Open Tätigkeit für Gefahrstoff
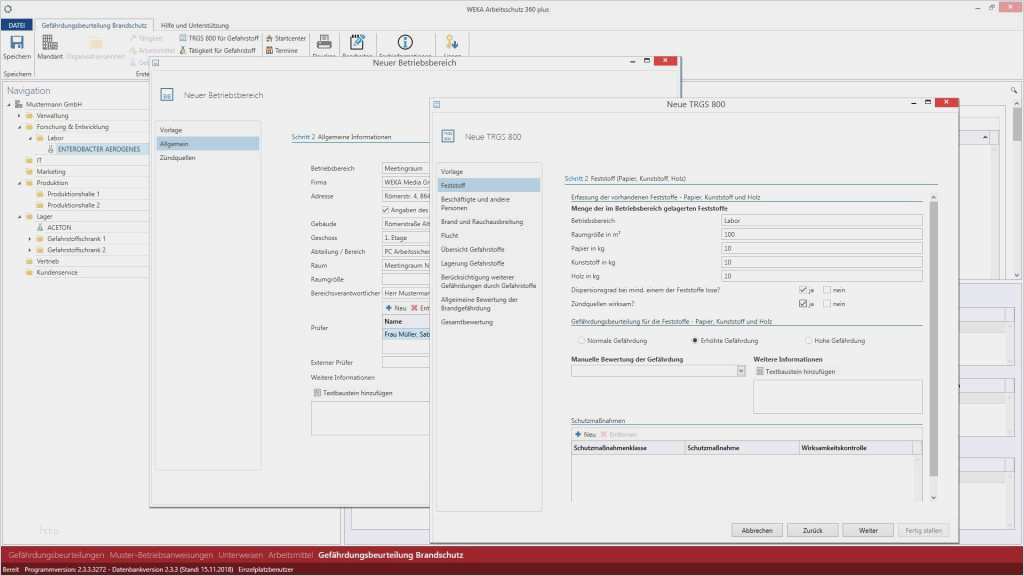Image resolution: width=1024 pixels, height=576 pixels. pyautogui.click(x=182, y=50)
